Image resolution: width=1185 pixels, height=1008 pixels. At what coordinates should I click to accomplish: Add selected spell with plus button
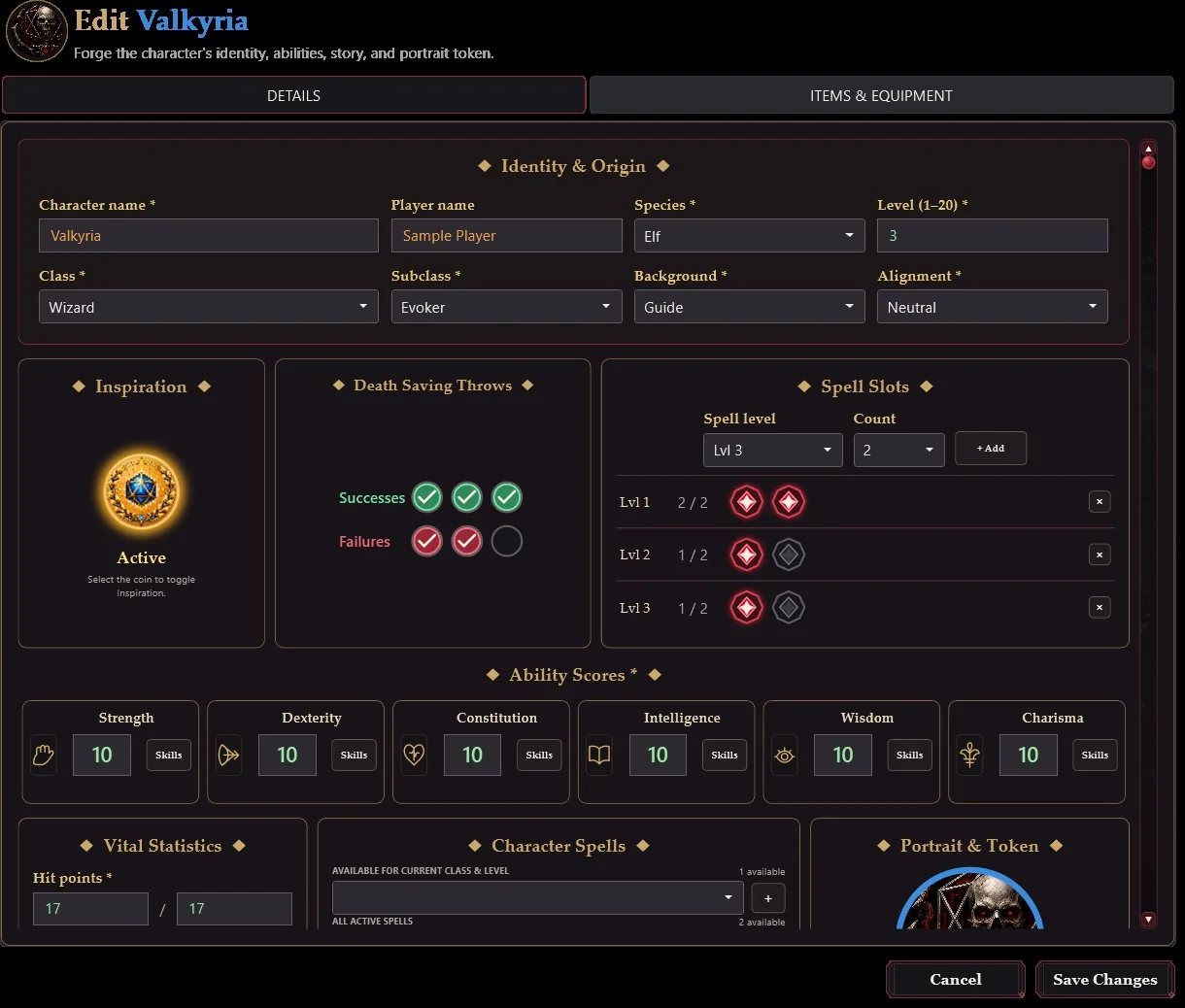pyautogui.click(x=768, y=898)
